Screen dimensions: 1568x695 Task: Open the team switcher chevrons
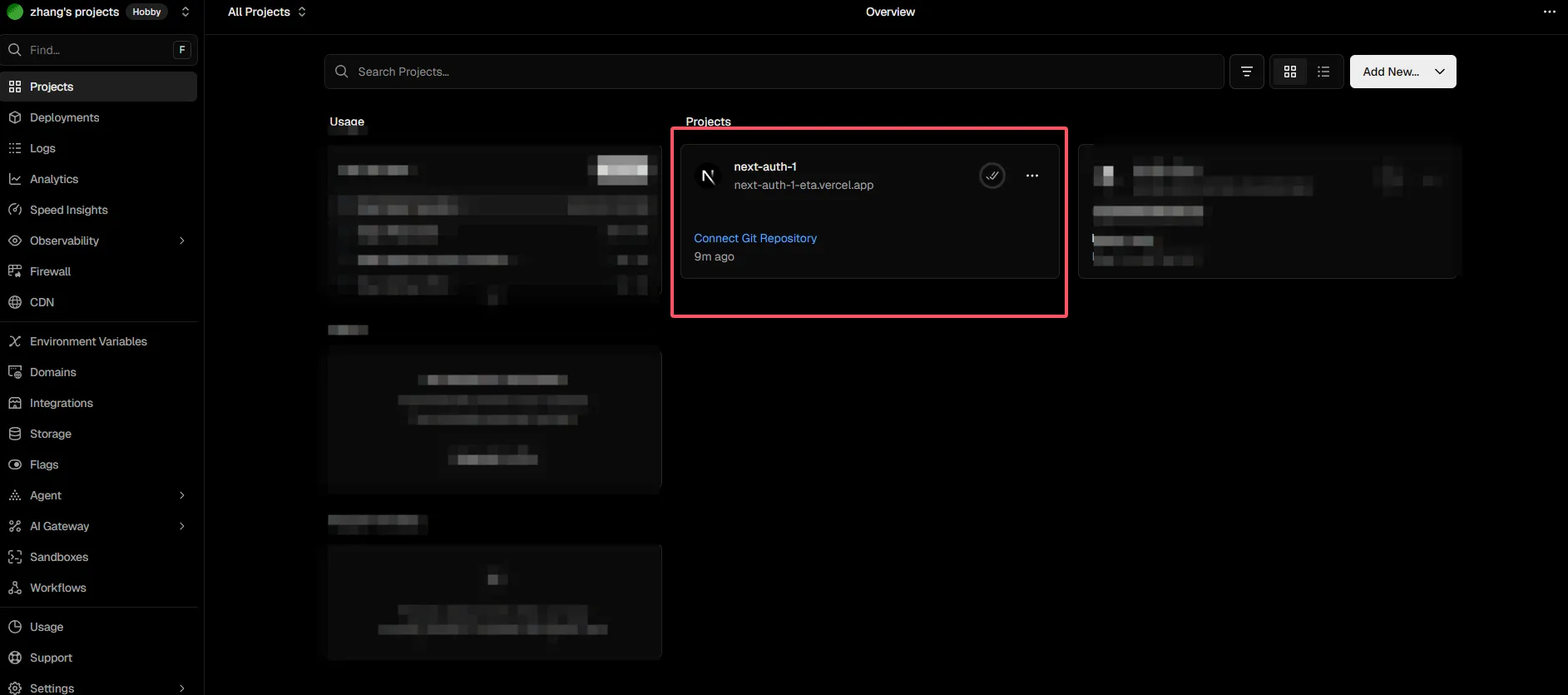coord(185,12)
